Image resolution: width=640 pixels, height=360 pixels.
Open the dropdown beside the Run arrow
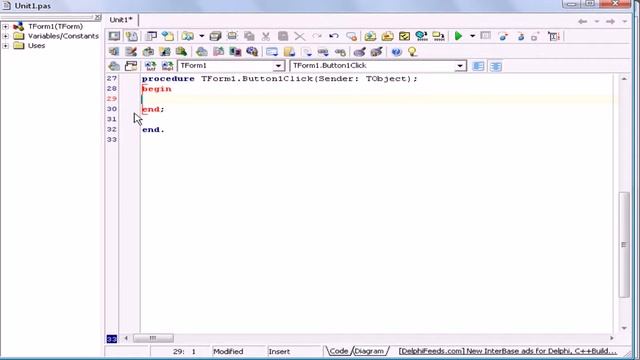[x=472, y=36]
